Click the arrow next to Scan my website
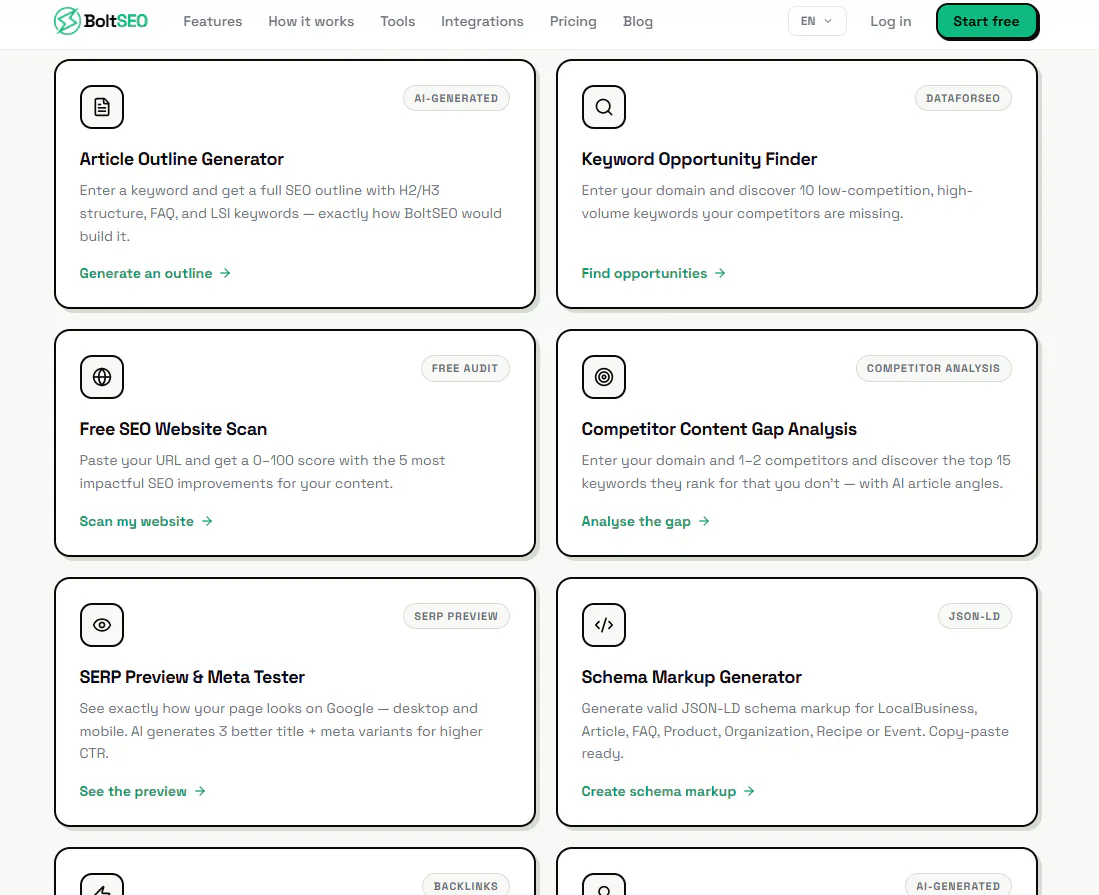The image size is (1099, 895). click(207, 521)
